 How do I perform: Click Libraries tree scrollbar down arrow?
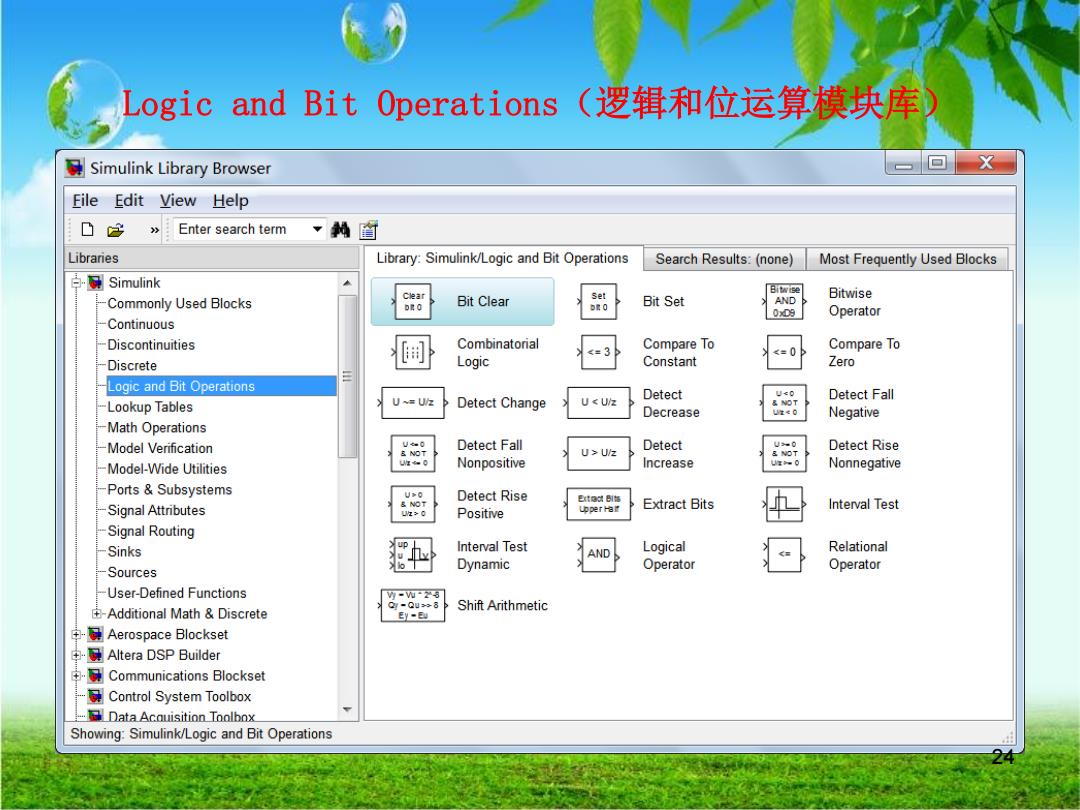(x=347, y=709)
